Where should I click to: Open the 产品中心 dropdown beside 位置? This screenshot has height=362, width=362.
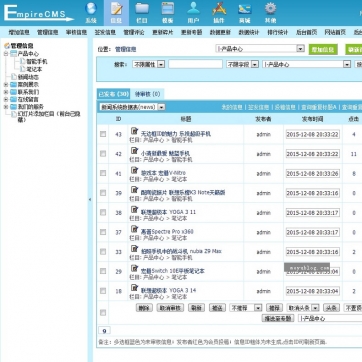click(x=260, y=49)
